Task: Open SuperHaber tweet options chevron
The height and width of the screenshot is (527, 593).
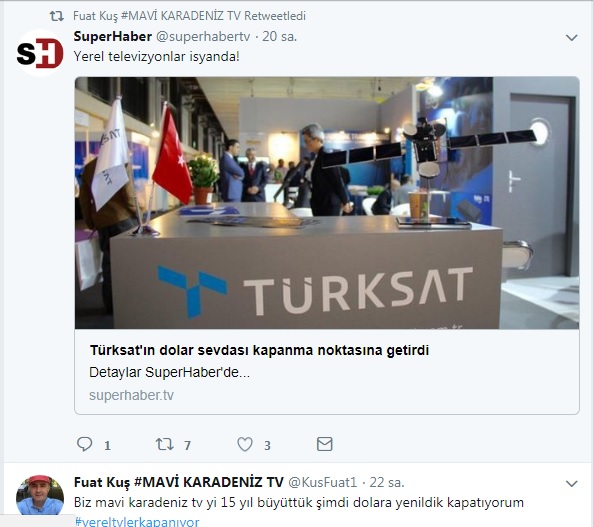Action: [571, 37]
